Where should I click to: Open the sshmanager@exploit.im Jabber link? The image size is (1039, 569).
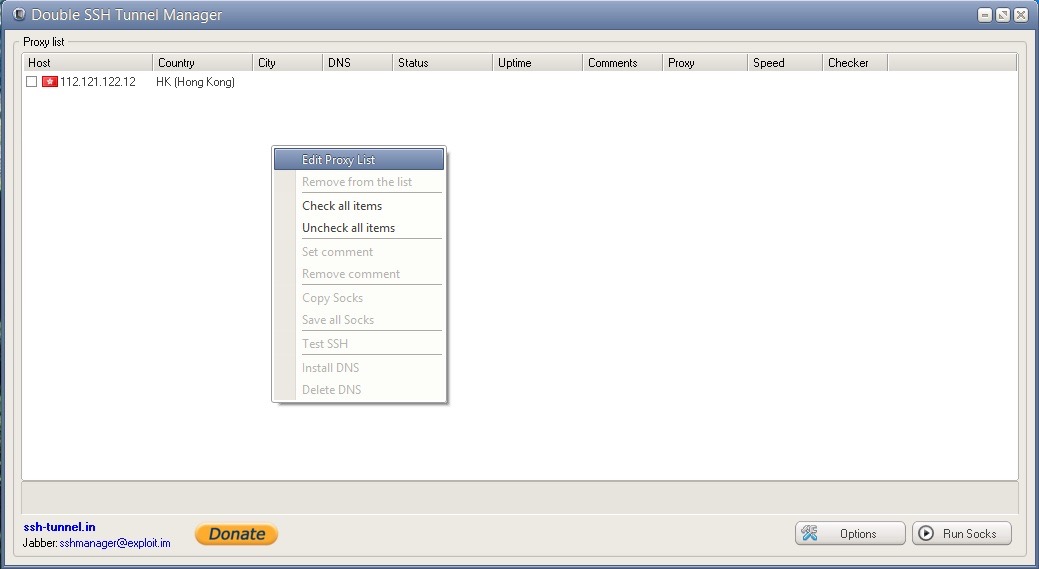coord(115,543)
